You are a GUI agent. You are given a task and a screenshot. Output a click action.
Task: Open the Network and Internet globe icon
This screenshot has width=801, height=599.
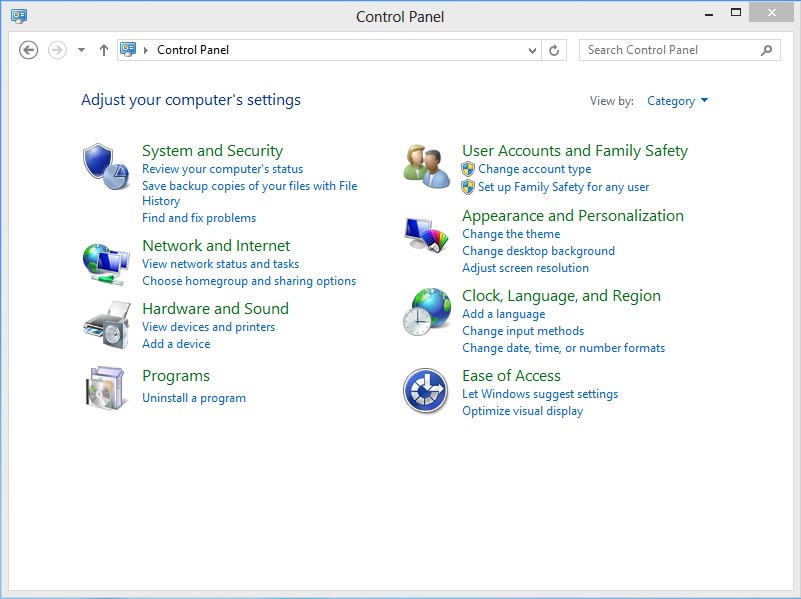106,264
